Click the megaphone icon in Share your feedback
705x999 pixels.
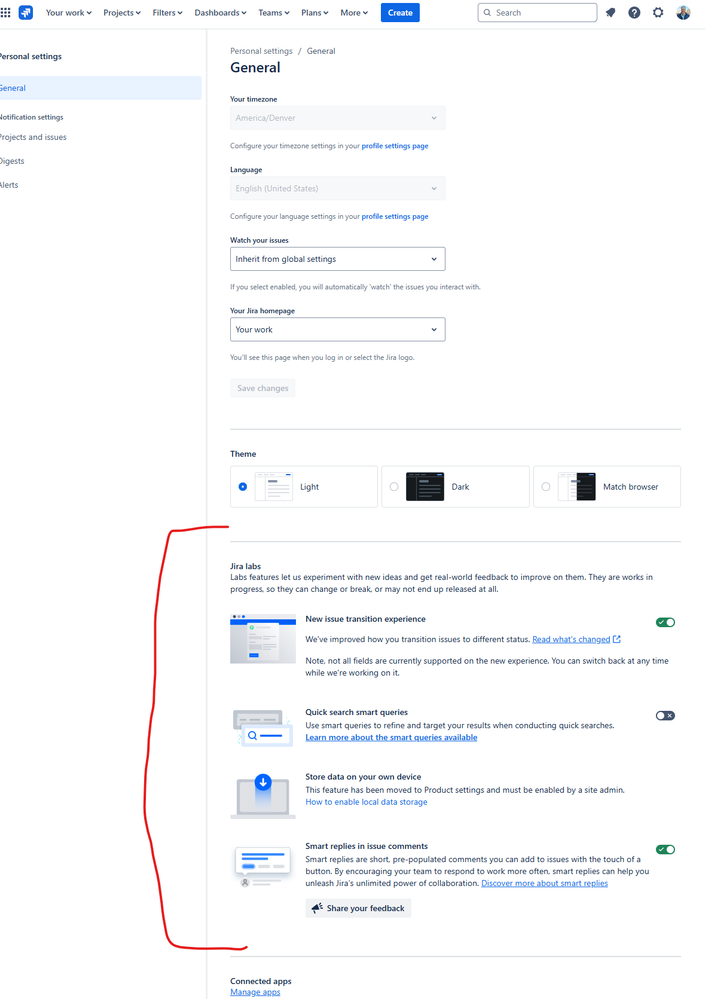tap(317, 908)
